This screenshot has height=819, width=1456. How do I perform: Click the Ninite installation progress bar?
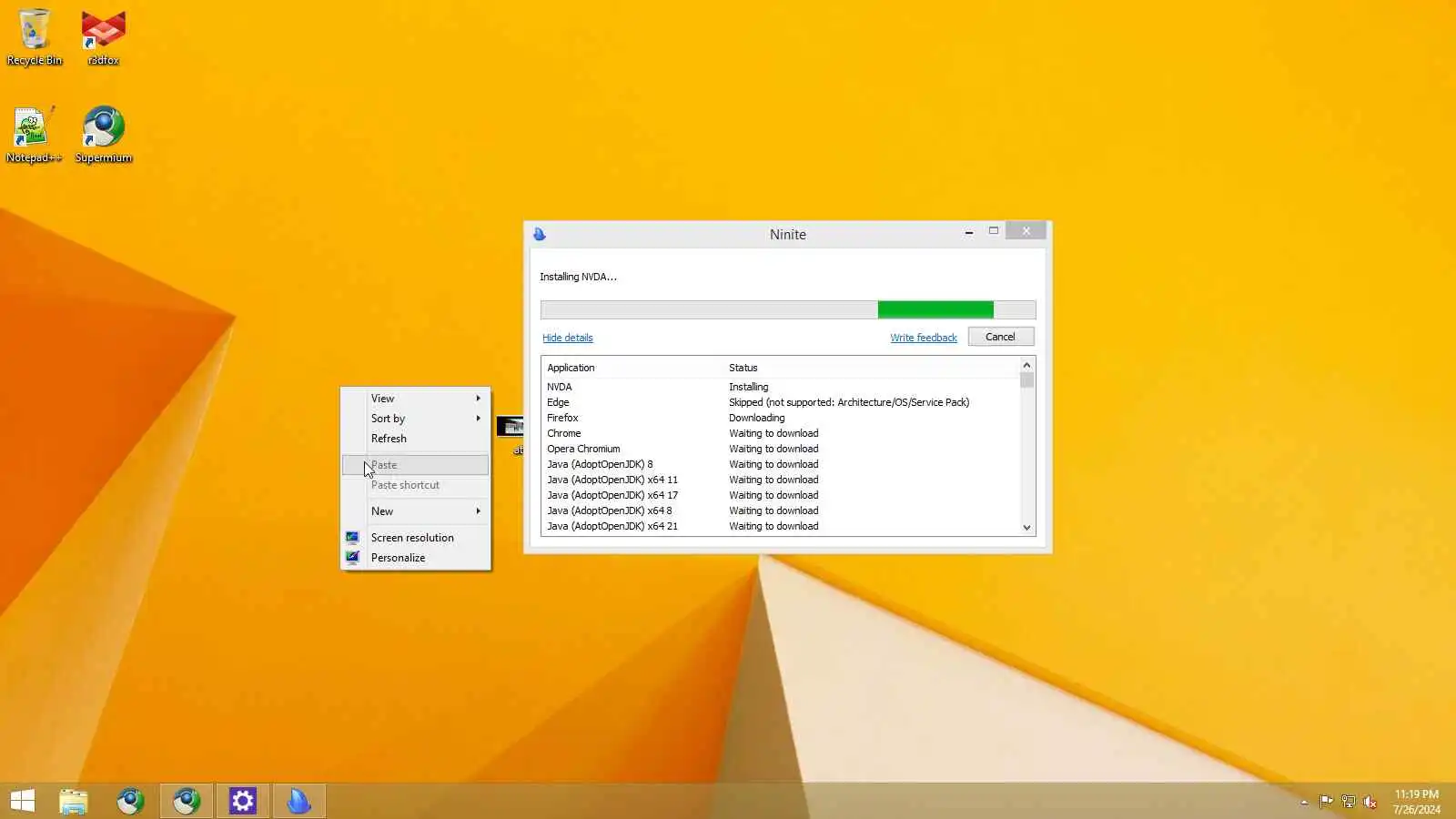tap(788, 309)
